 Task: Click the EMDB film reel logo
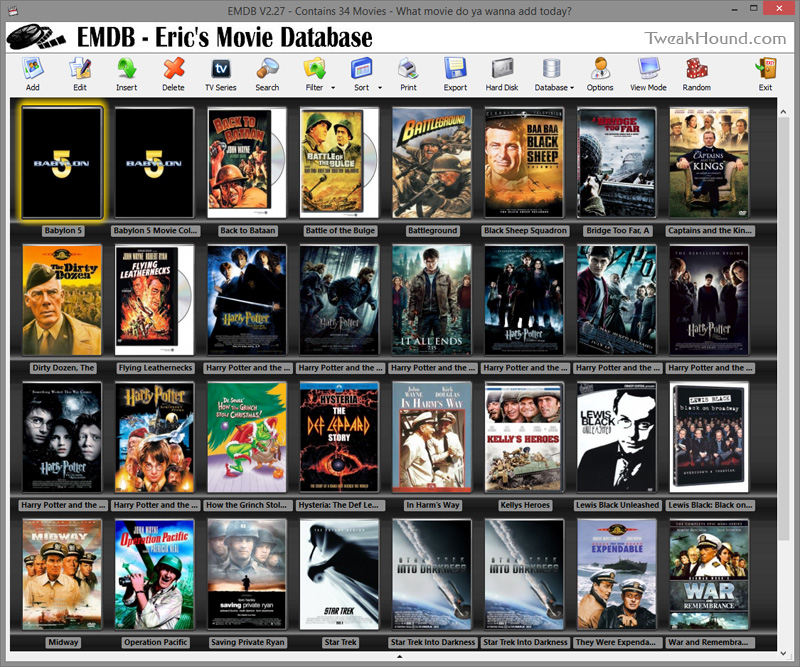36,37
